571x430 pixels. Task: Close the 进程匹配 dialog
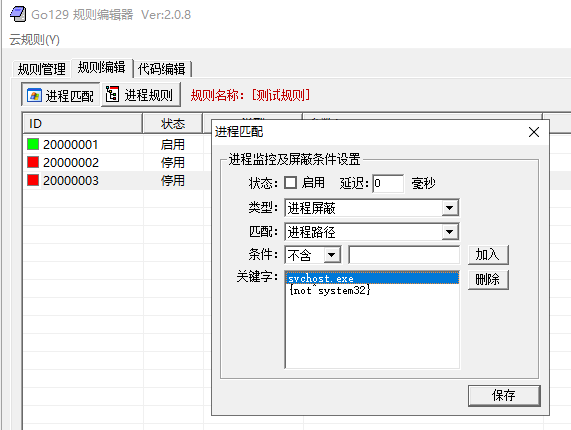pyautogui.click(x=534, y=132)
